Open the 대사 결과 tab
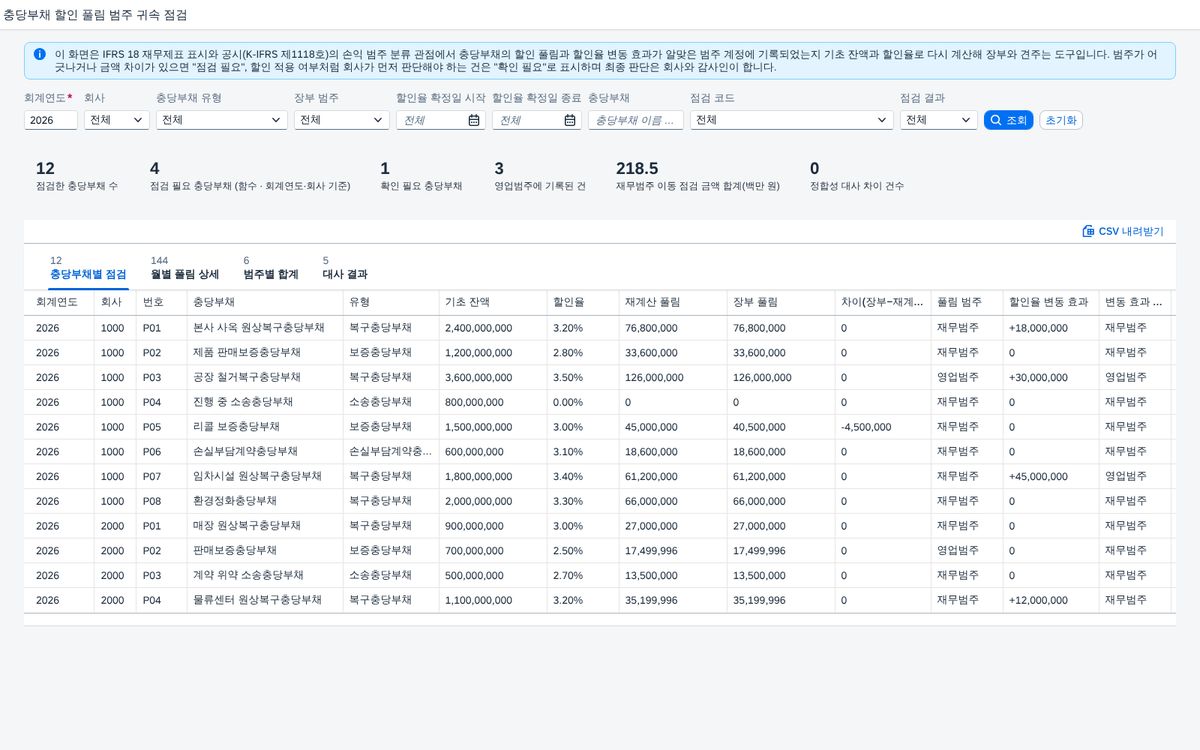Viewport: 1200px width, 750px height. pos(345,274)
